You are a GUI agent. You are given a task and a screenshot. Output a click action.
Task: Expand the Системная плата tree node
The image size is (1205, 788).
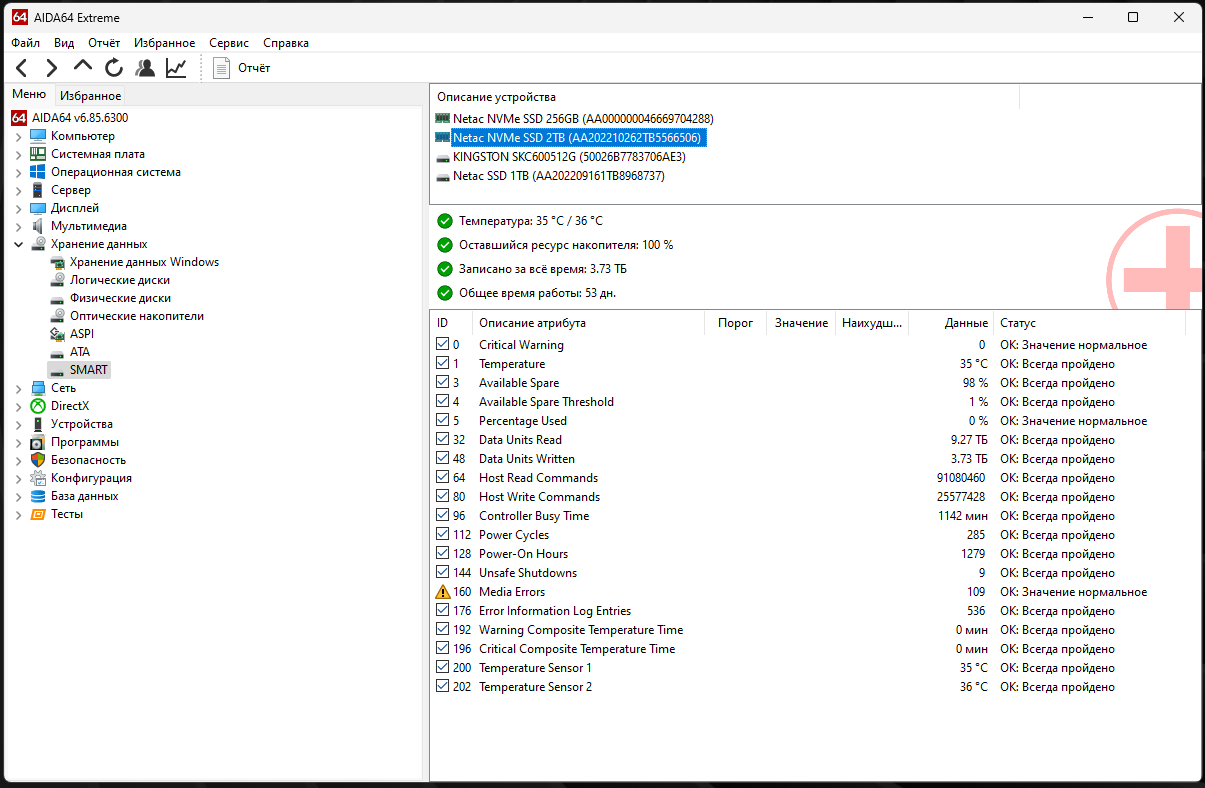[18, 154]
